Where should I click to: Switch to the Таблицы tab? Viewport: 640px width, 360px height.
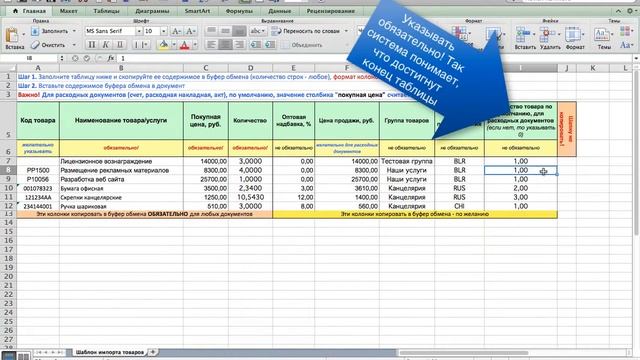tap(106, 11)
